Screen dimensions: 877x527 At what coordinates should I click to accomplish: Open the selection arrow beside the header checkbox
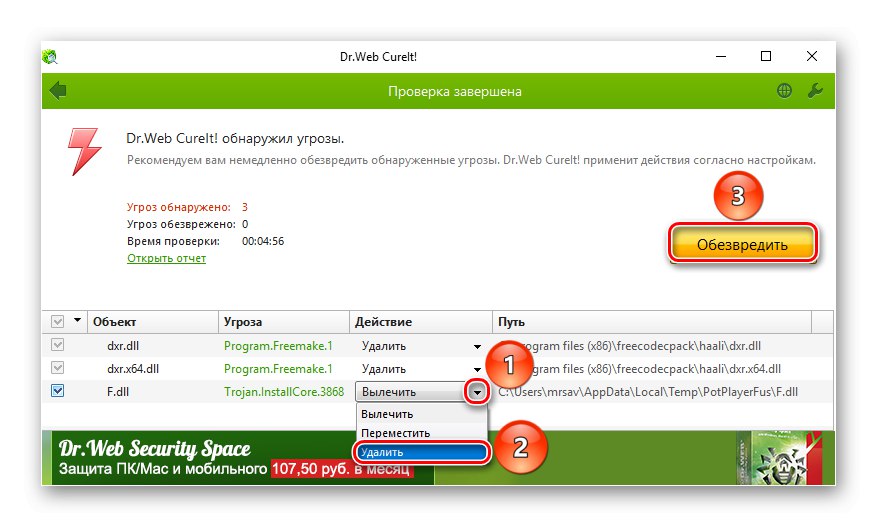(77, 321)
